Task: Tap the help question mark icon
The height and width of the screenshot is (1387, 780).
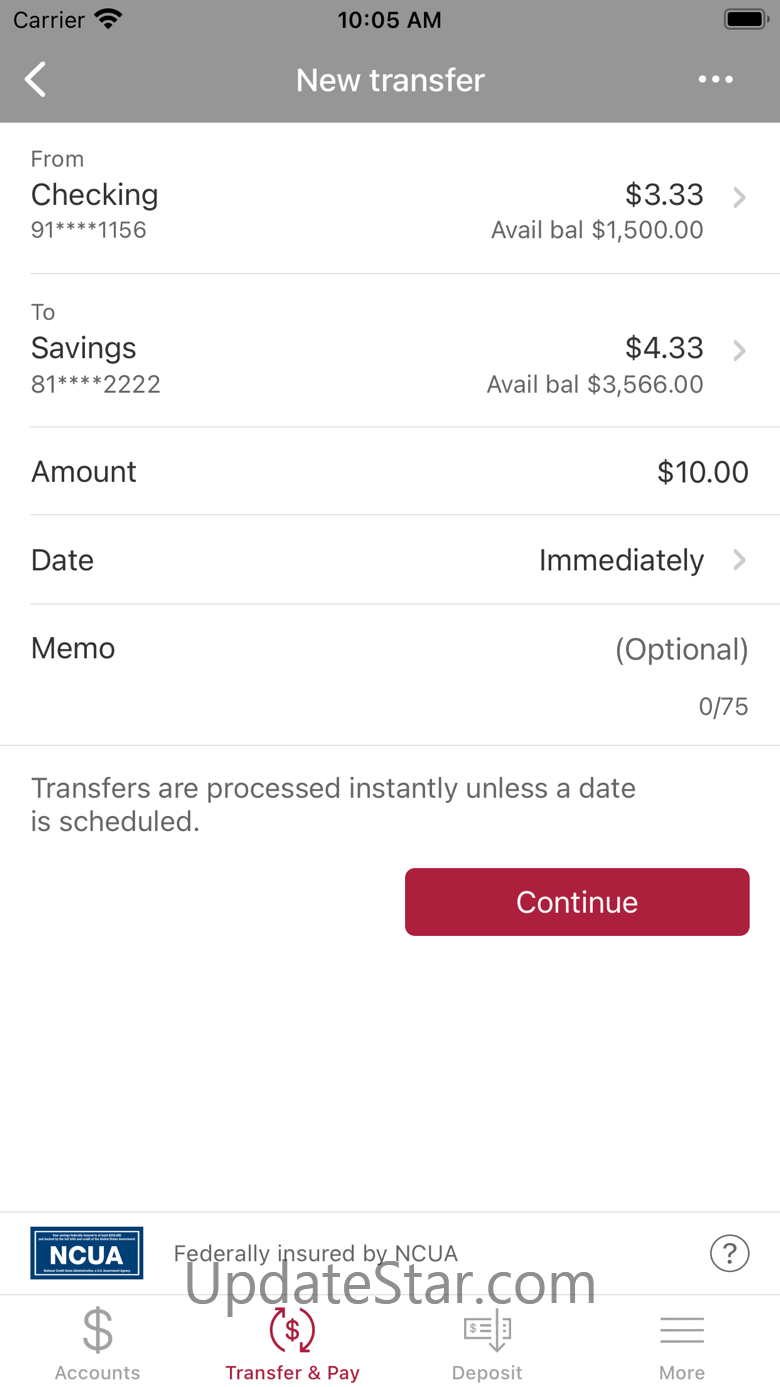Action: click(x=729, y=1253)
